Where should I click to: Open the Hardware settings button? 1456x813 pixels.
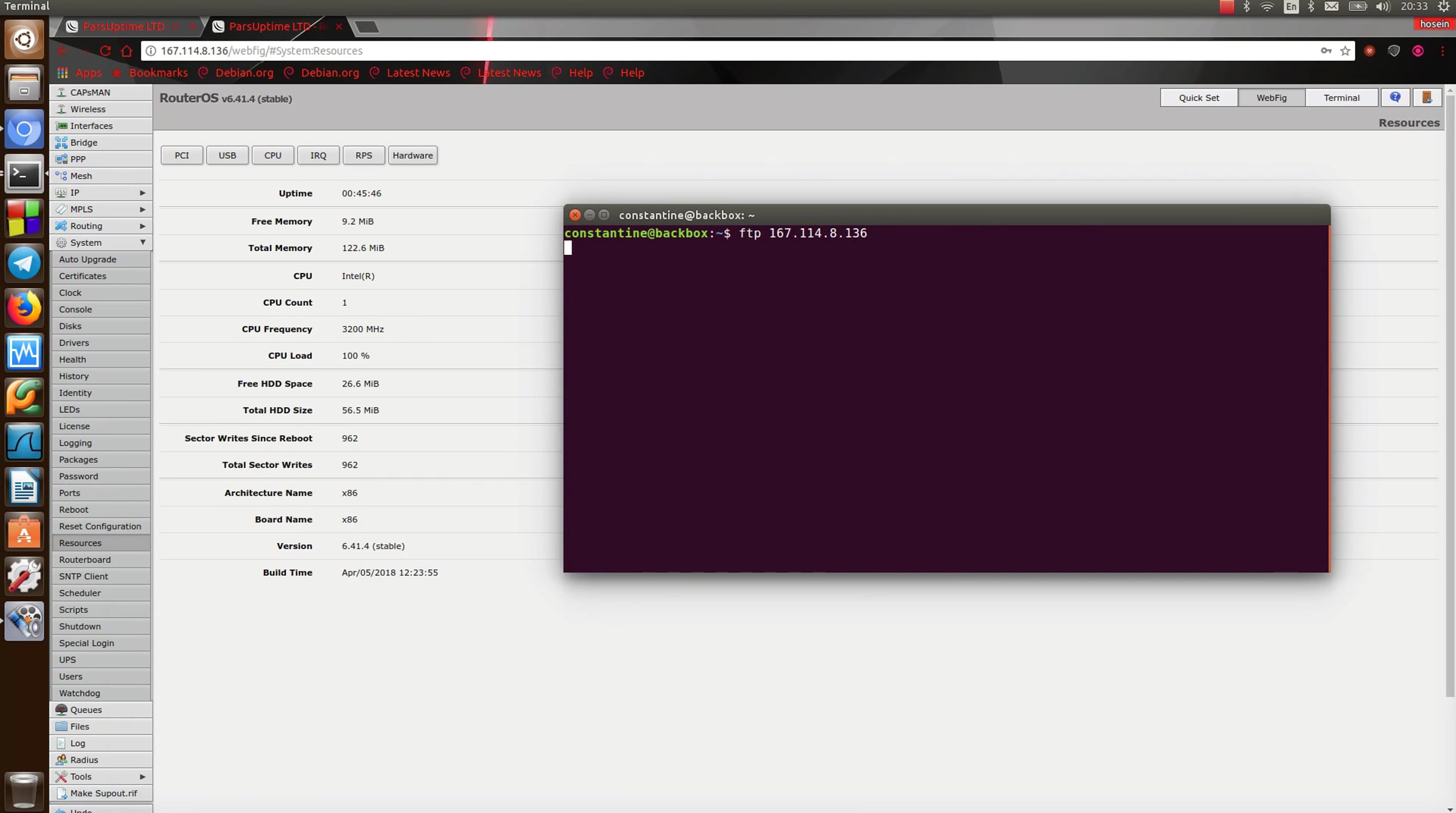tap(413, 155)
